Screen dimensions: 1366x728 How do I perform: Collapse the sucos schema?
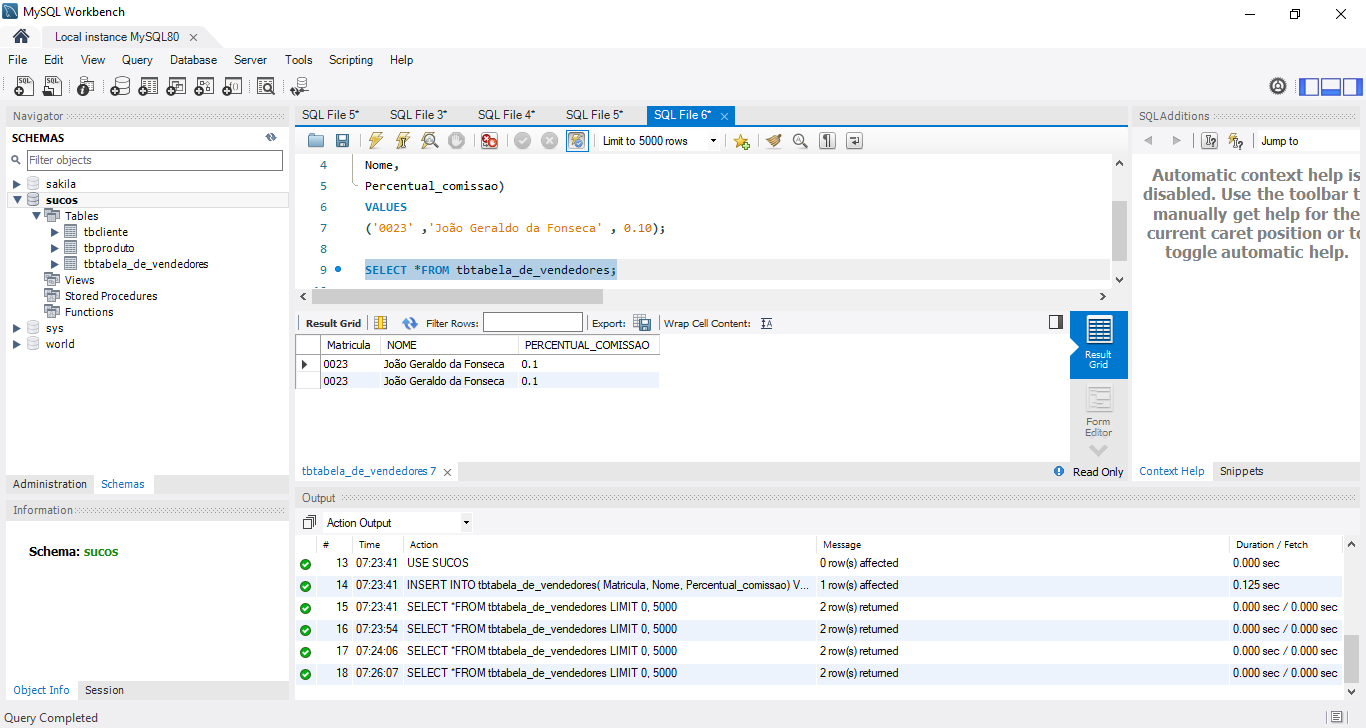coord(16,200)
